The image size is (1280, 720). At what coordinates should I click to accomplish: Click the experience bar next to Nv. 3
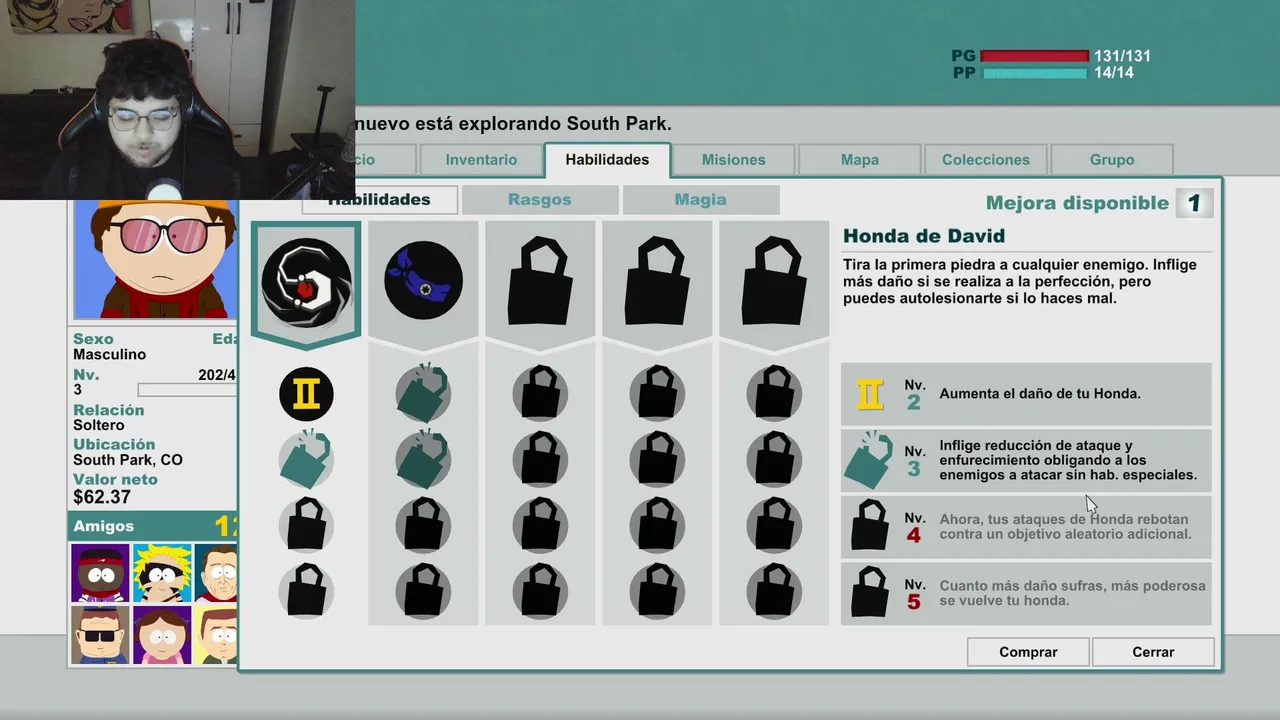187,390
